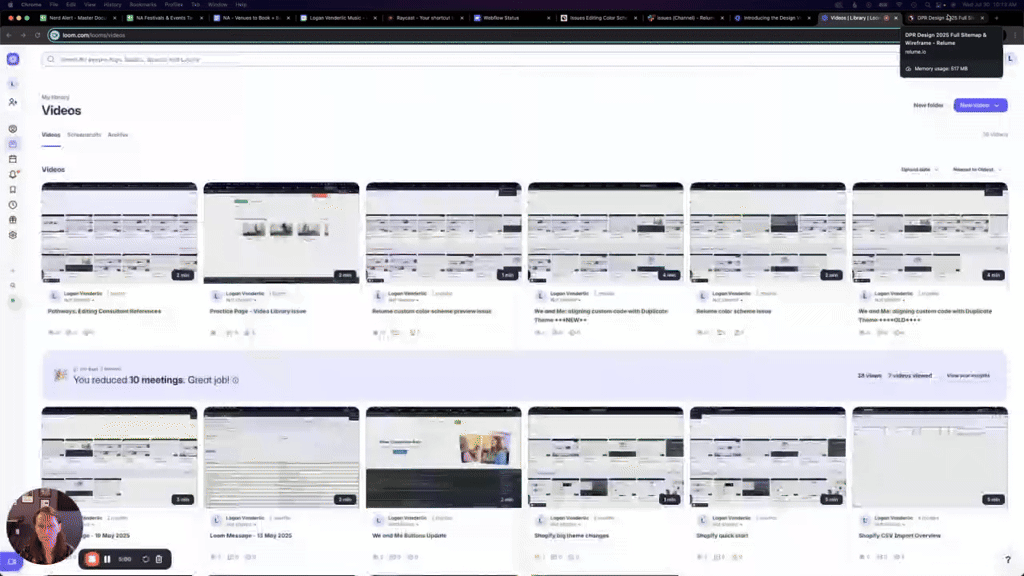Click View your insights link
The image size is (1024, 576).
click(968, 376)
